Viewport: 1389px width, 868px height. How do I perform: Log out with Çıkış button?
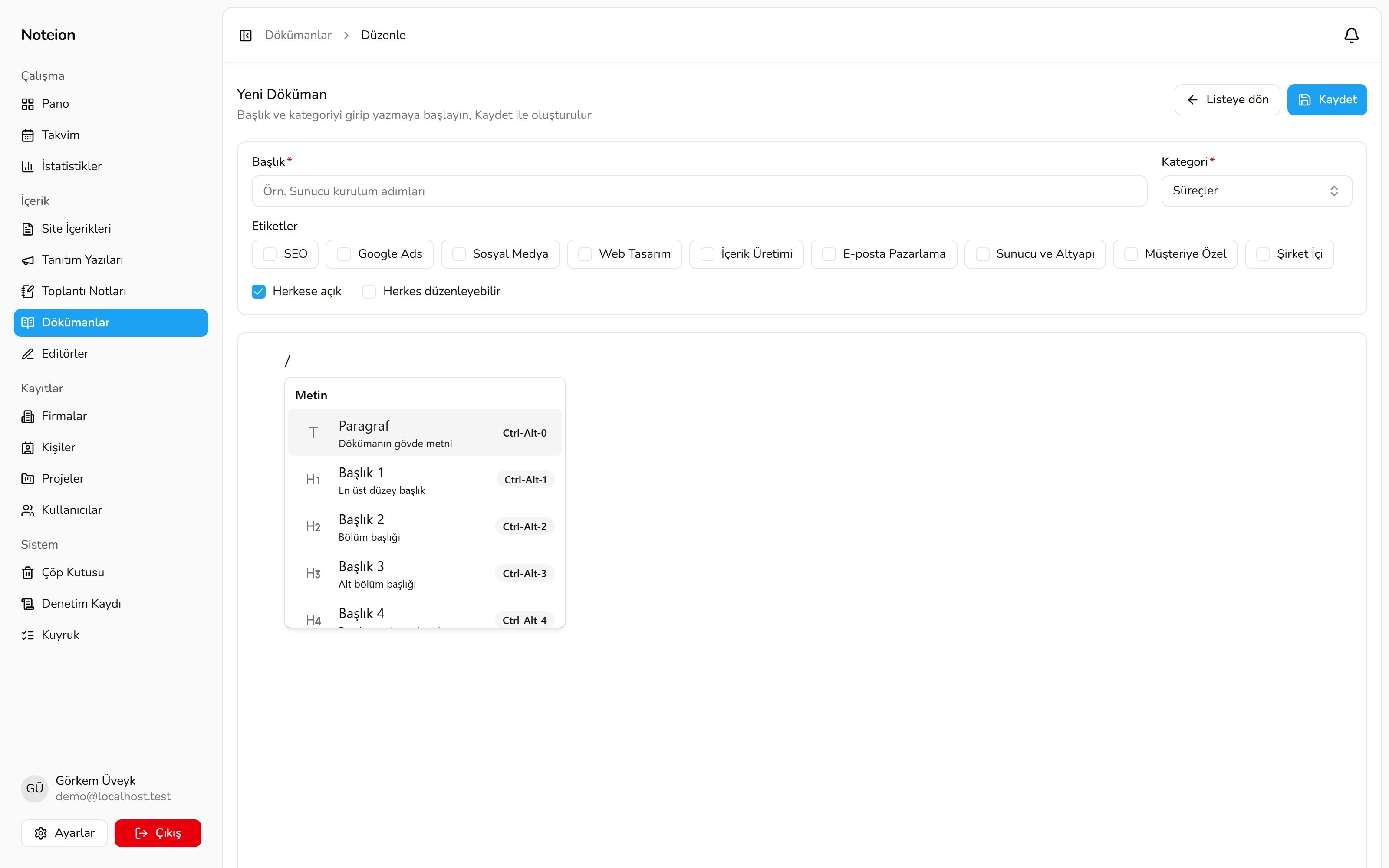(158, 833)
